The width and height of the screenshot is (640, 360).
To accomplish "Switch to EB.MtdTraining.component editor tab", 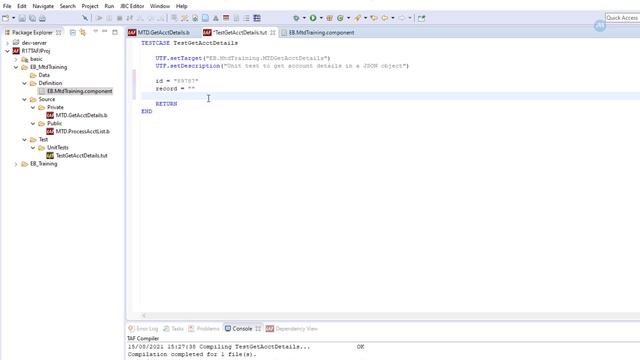I will pyautogui.click(x=321, y=32).
